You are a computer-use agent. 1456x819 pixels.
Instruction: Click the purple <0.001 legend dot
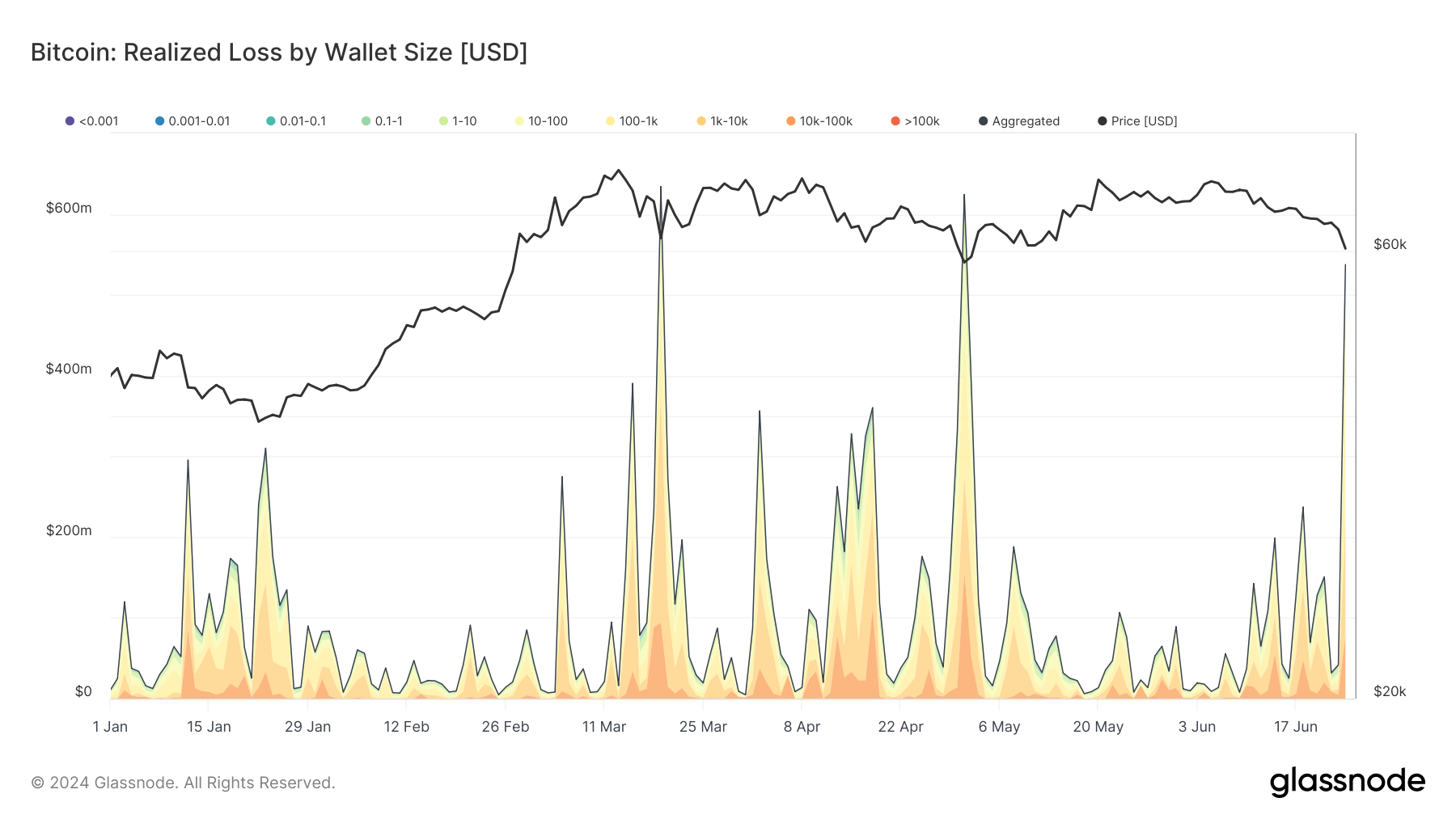coord(70,121)
